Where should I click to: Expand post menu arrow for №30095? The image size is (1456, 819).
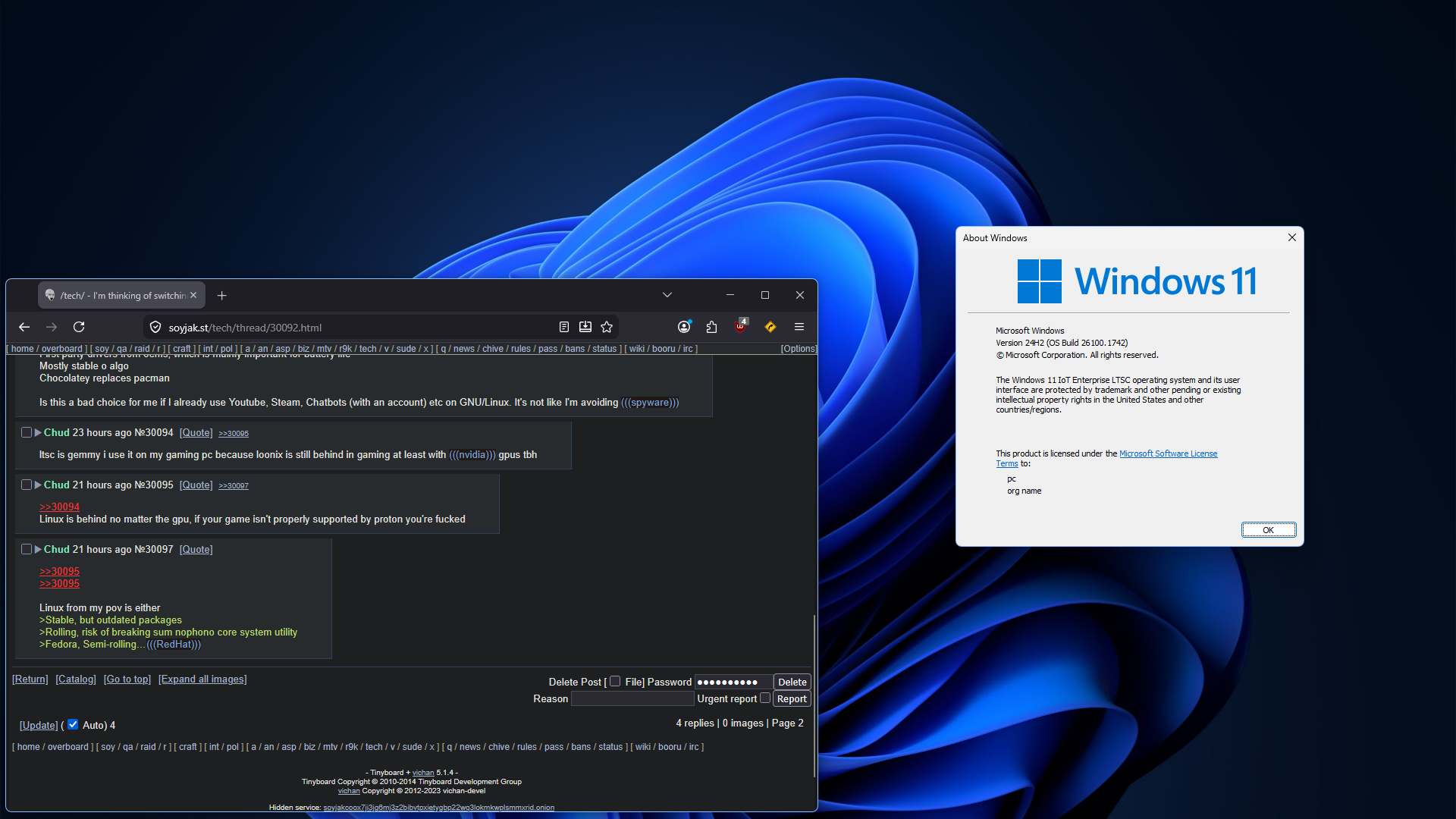(x=38, y=485)
